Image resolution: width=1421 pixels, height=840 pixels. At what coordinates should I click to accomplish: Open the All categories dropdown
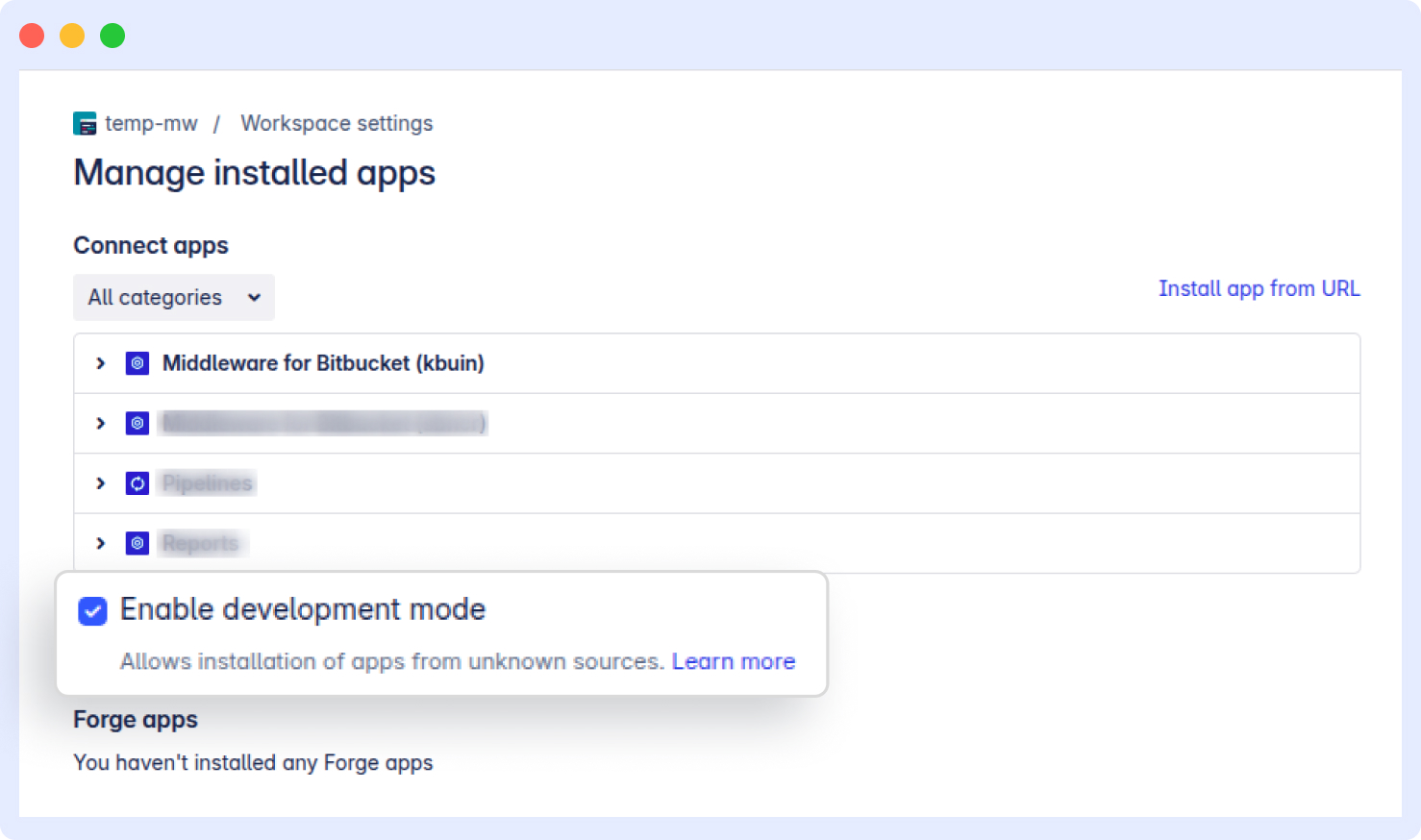[173, 297]
